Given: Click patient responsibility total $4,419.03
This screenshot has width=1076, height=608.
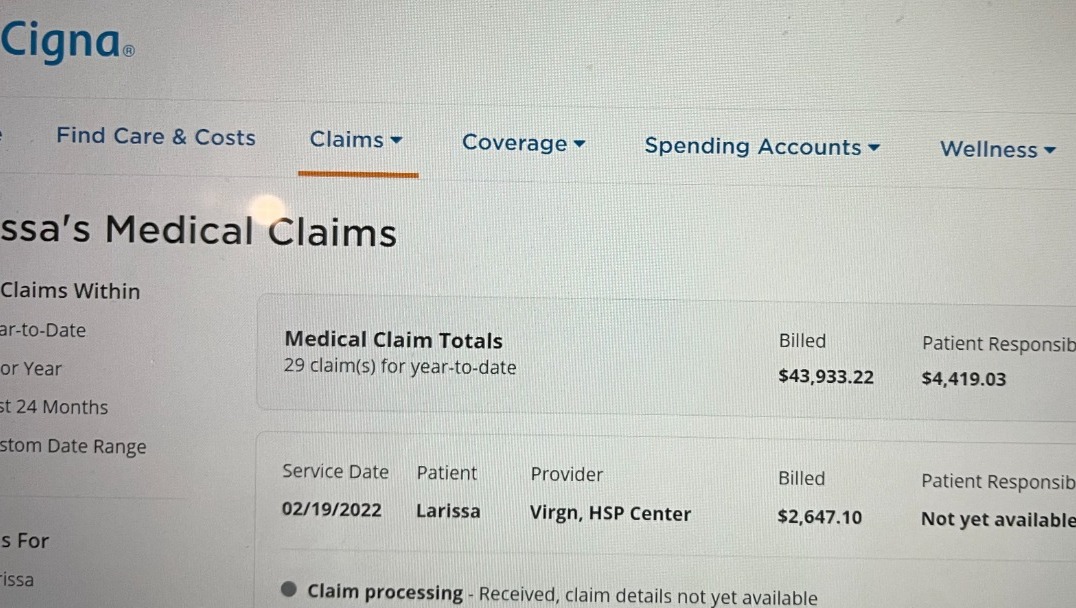Looking at the screenshot, I should coord(963,379).
